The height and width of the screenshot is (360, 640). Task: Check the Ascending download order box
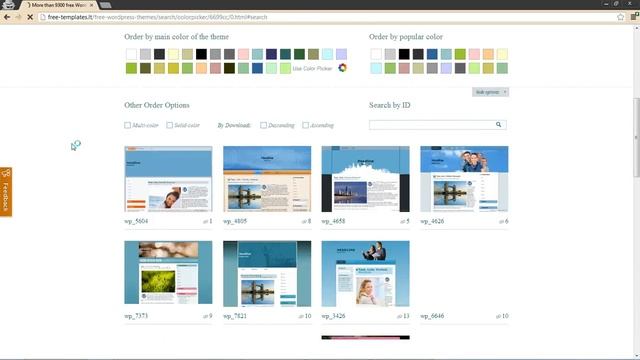tap(305, 125)
